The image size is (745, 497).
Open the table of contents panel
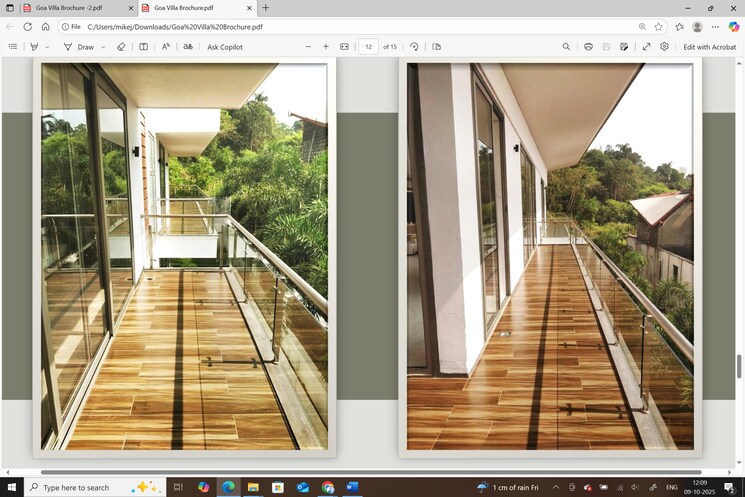tap(13, 47)
